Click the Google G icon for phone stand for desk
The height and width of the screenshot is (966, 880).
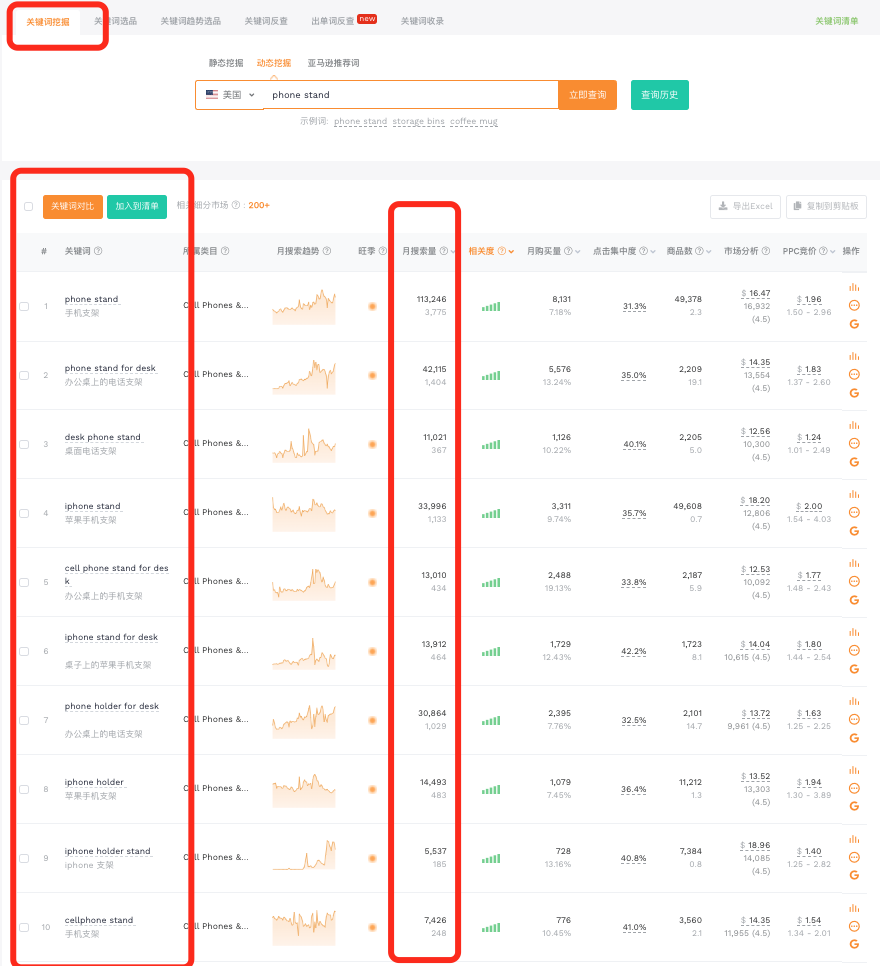(854, 393)
